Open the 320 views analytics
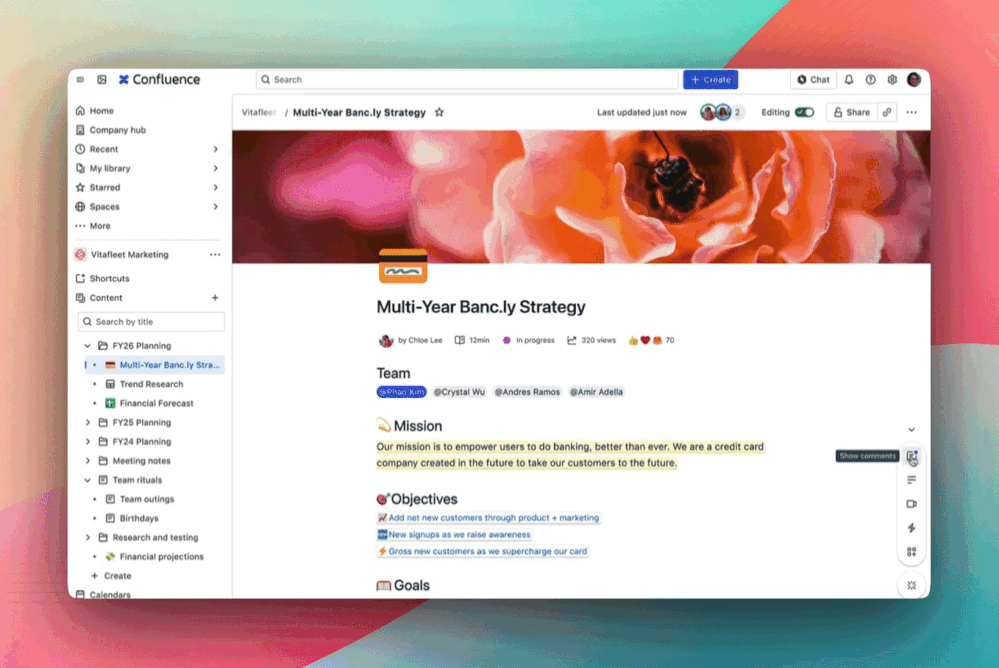The image size is (999, 668). (591, 340)
